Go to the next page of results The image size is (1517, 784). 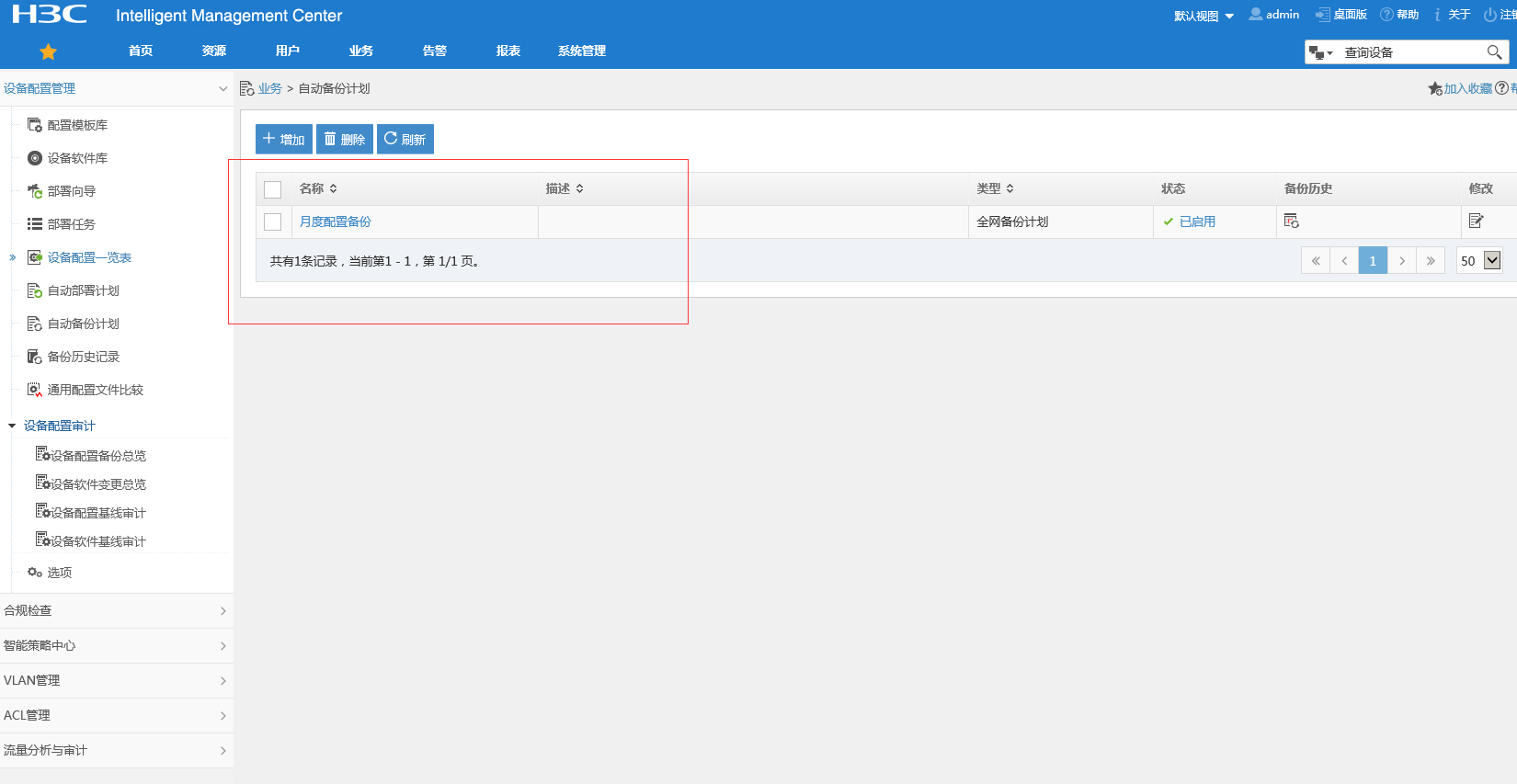1402,261
